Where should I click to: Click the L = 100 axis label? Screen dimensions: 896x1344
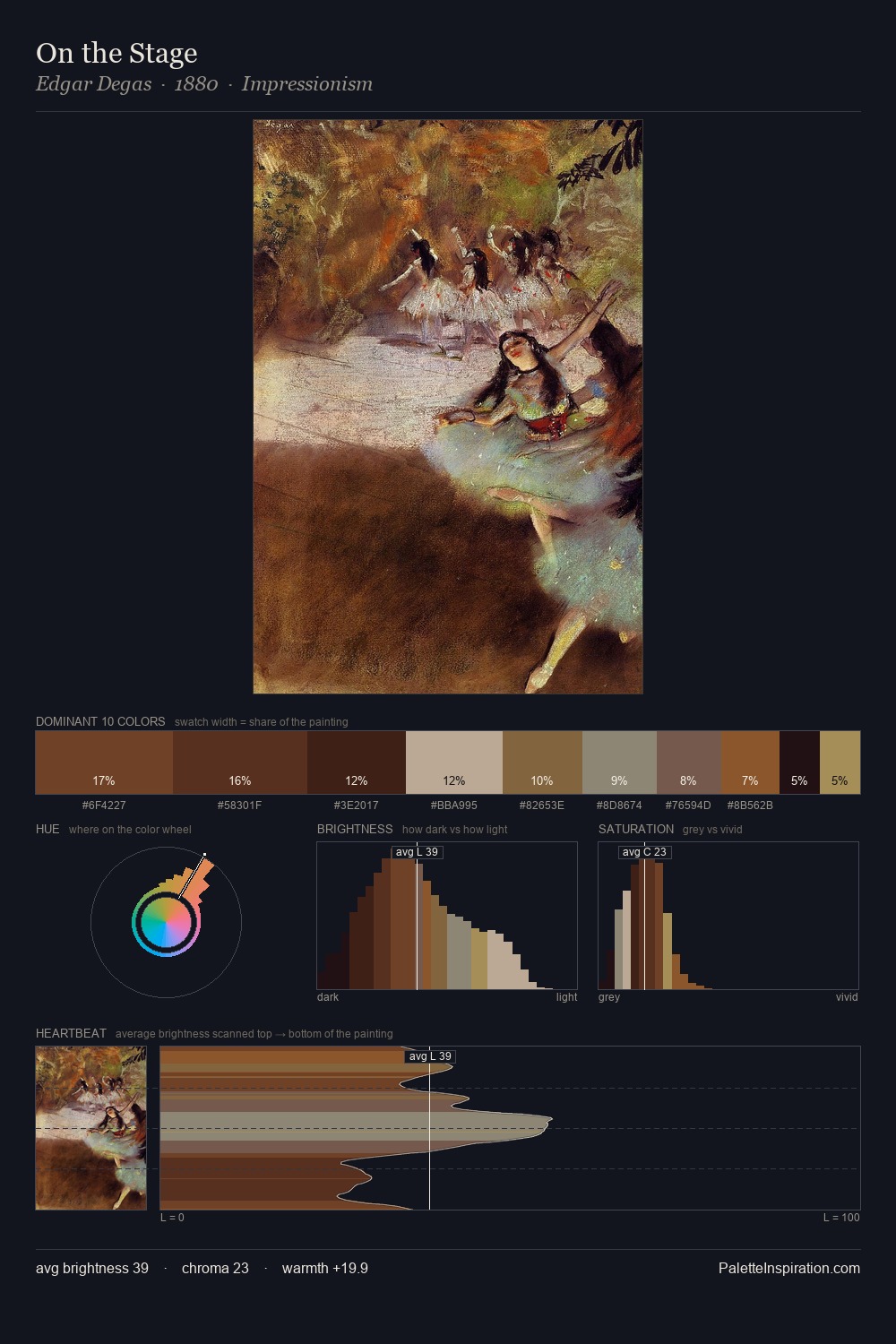pyautogui.click(x=841, y=1218)
